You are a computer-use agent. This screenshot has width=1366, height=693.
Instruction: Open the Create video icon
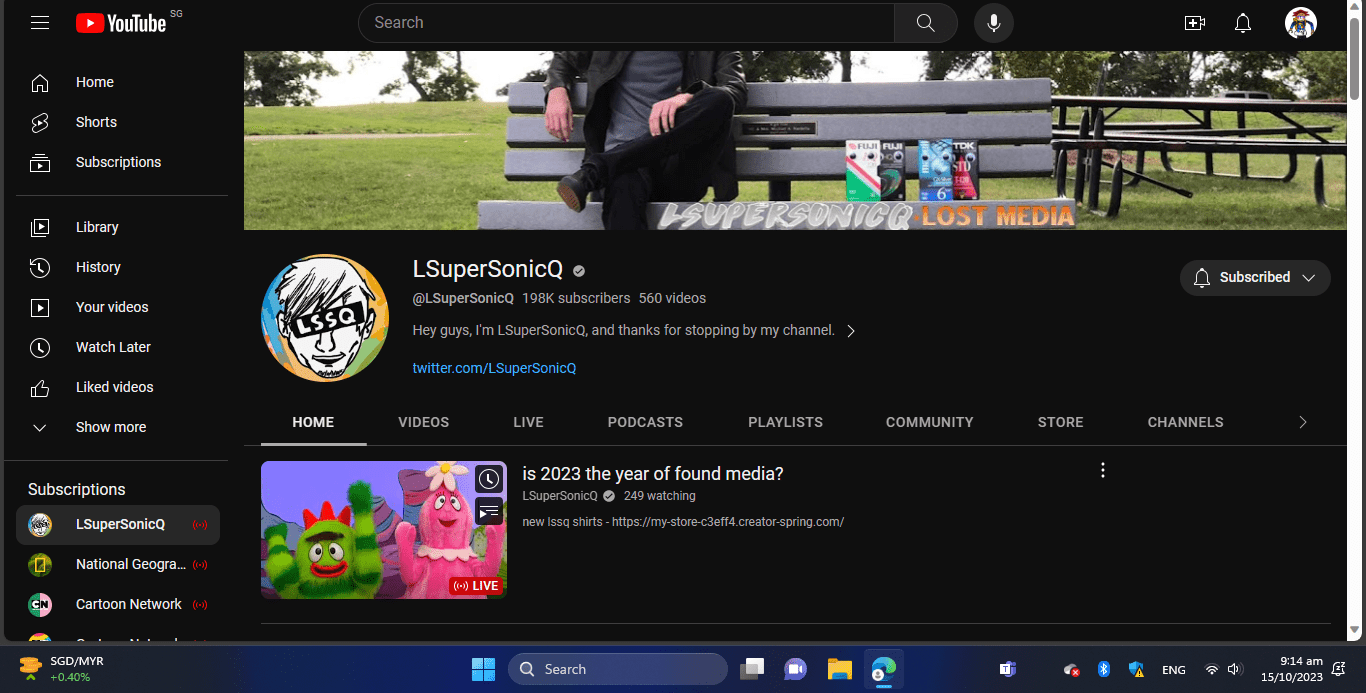(x=1194, y=23)
